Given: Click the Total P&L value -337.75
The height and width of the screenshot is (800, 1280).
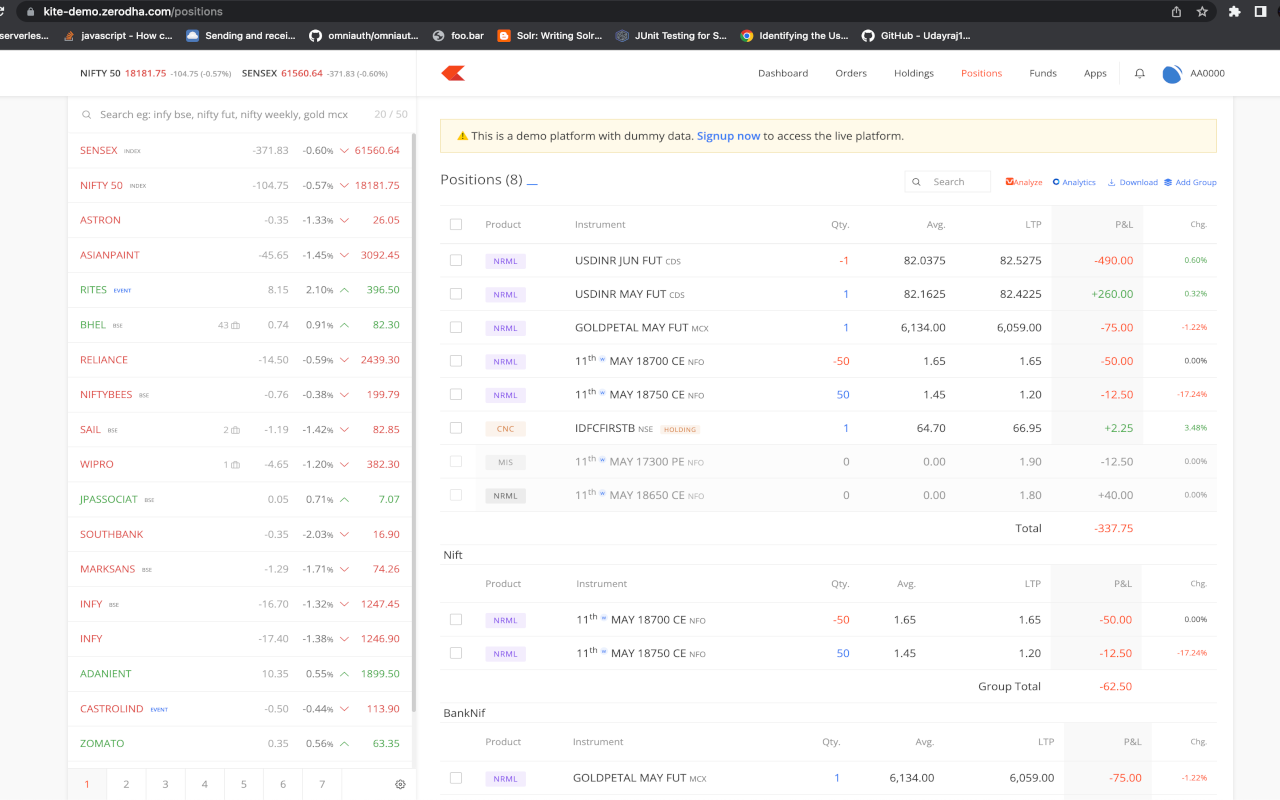Looking at the screenshot, I should 1113,528.
